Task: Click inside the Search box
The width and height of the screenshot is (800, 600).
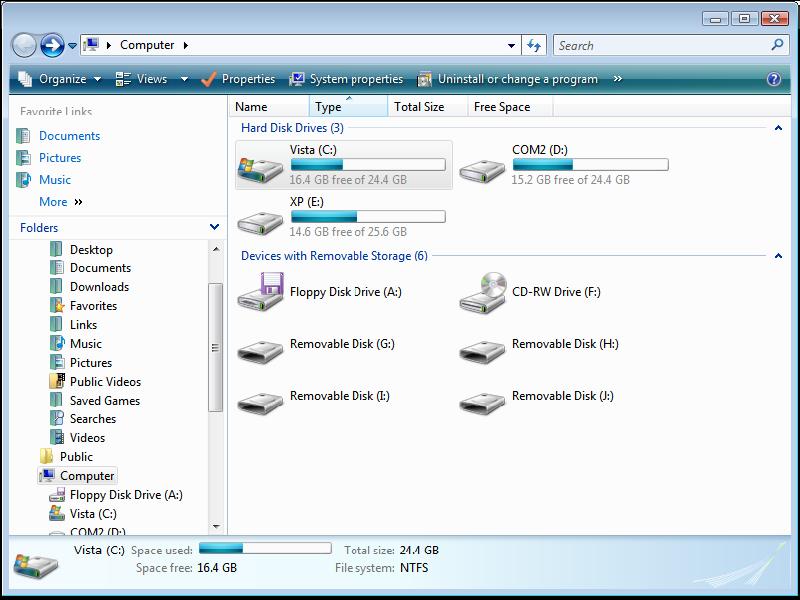Action: [662, 45]
